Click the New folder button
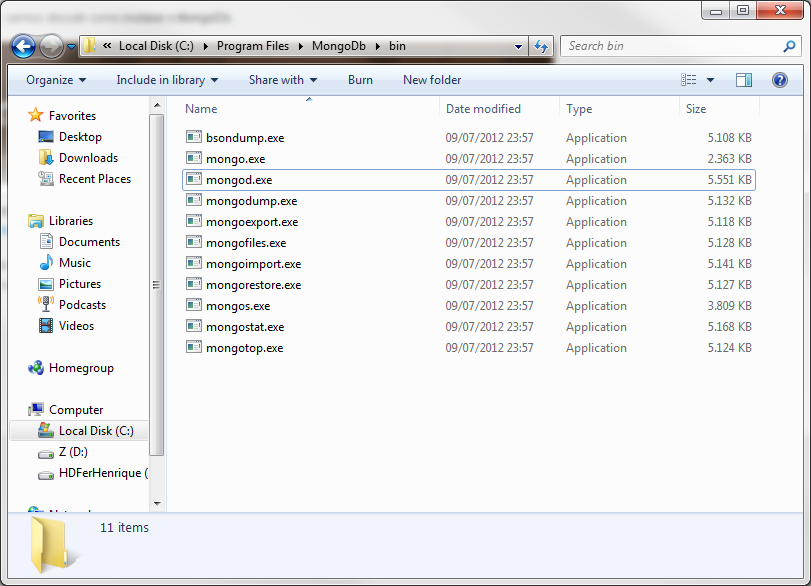This screenshot has height=586, width=811. [432, 80]
